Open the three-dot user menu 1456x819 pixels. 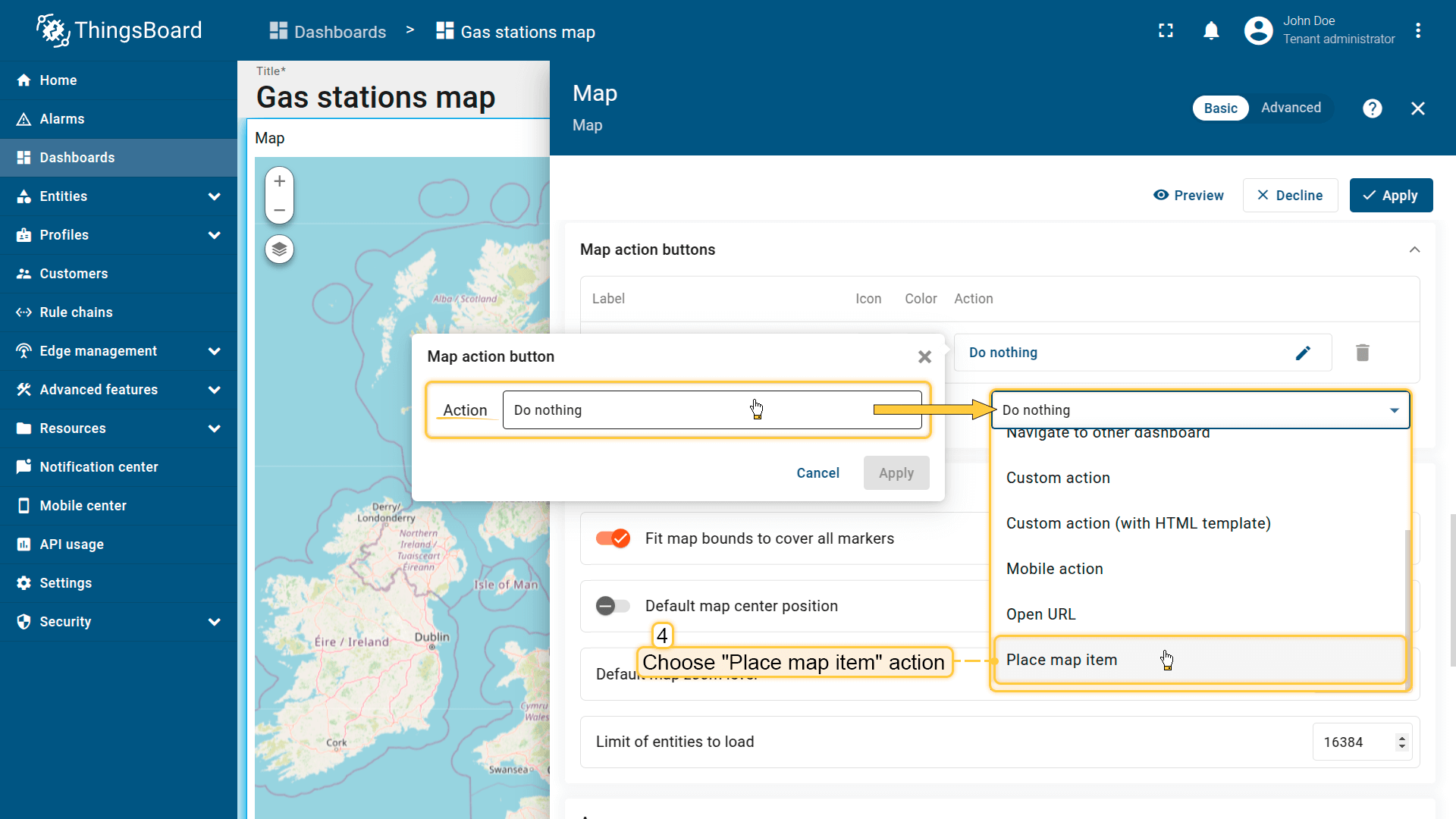tap(1417, 31)
